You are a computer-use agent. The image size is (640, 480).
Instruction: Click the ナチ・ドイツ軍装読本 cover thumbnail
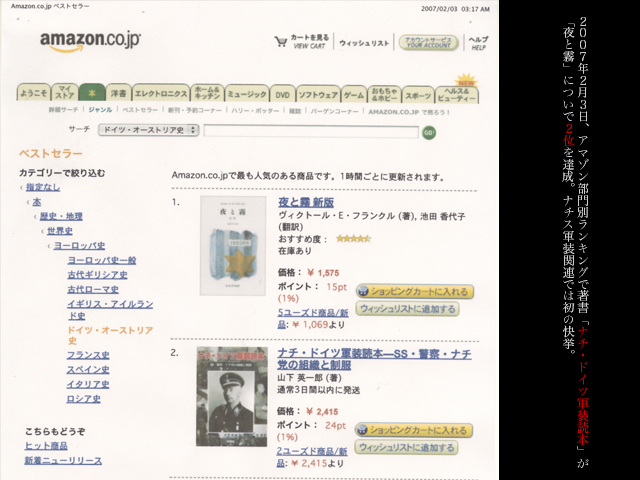[232, 397]
